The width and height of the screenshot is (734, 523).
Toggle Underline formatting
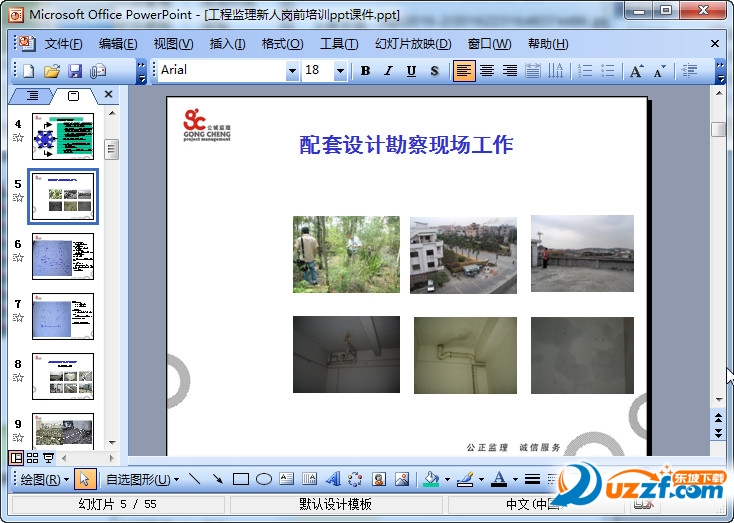tap(411, 71)
